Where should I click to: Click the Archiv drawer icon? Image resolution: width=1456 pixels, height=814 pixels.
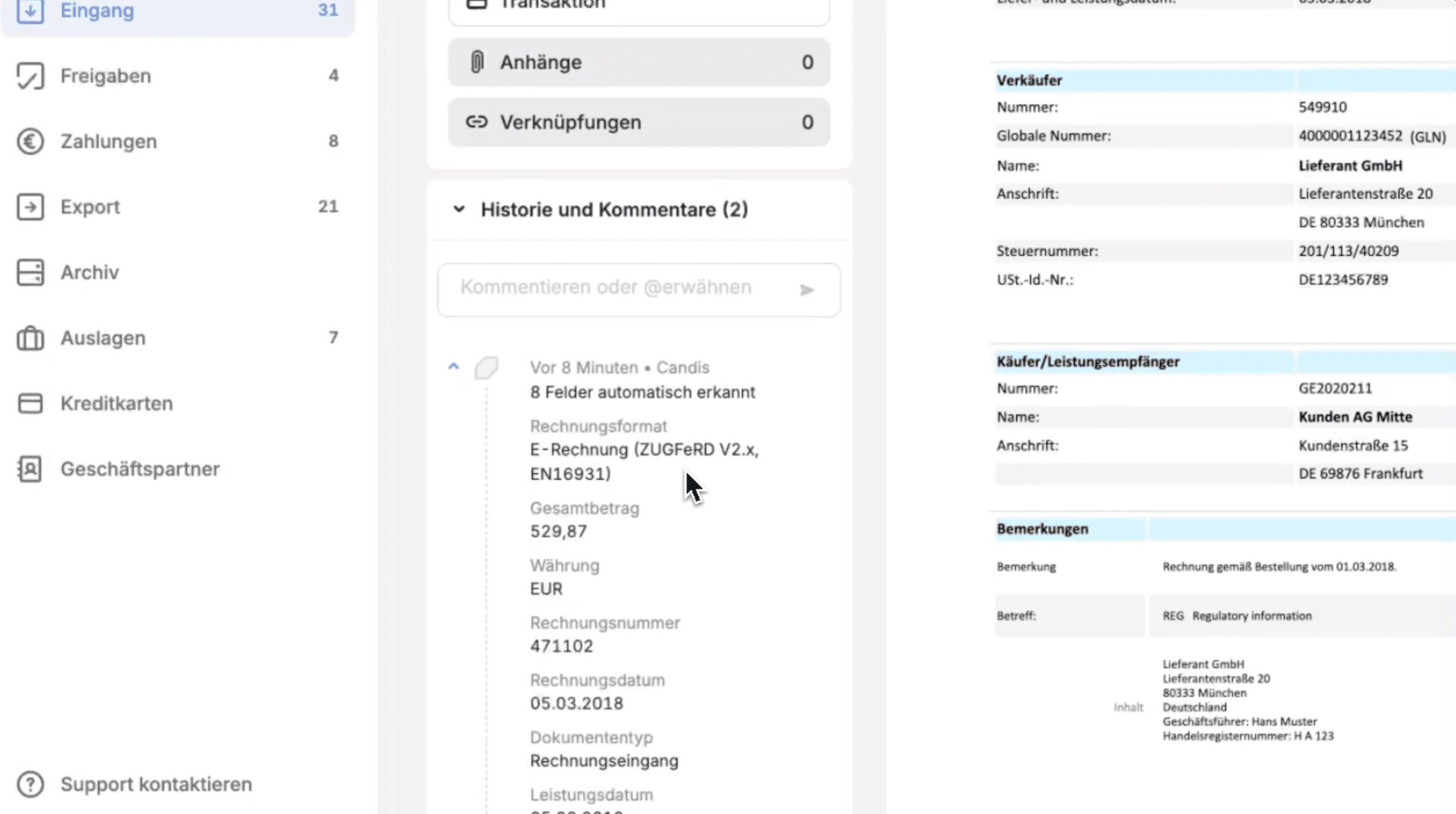click(30, 272)
